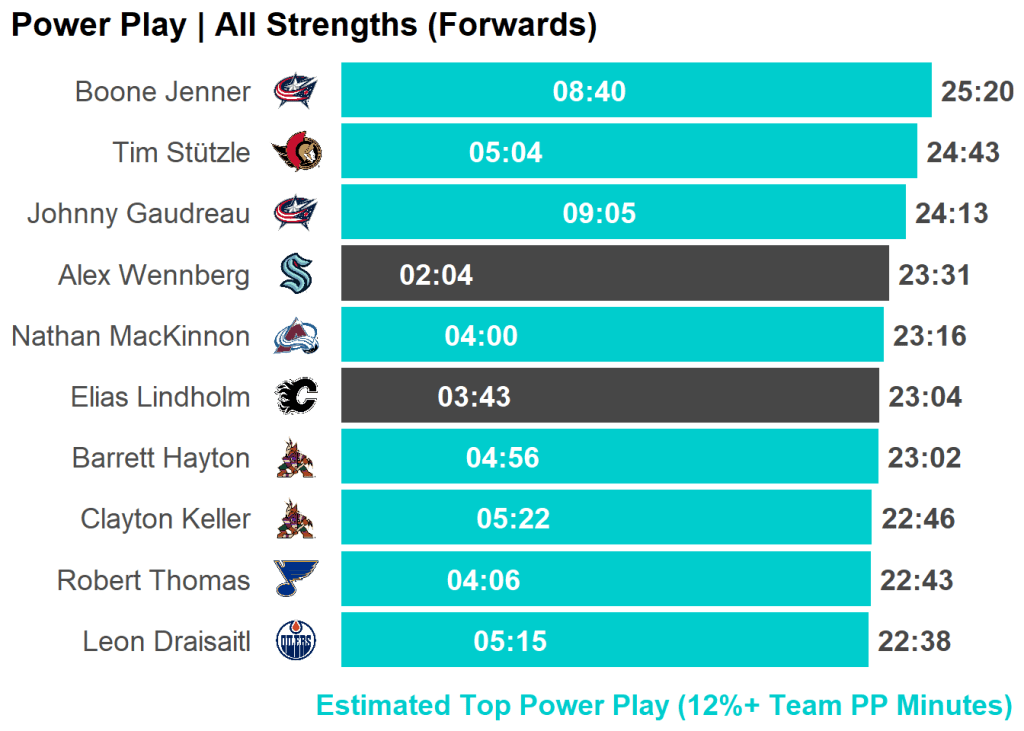
Task: Click the Estimated Top Power Play legend text
Action: click(664, 706)
